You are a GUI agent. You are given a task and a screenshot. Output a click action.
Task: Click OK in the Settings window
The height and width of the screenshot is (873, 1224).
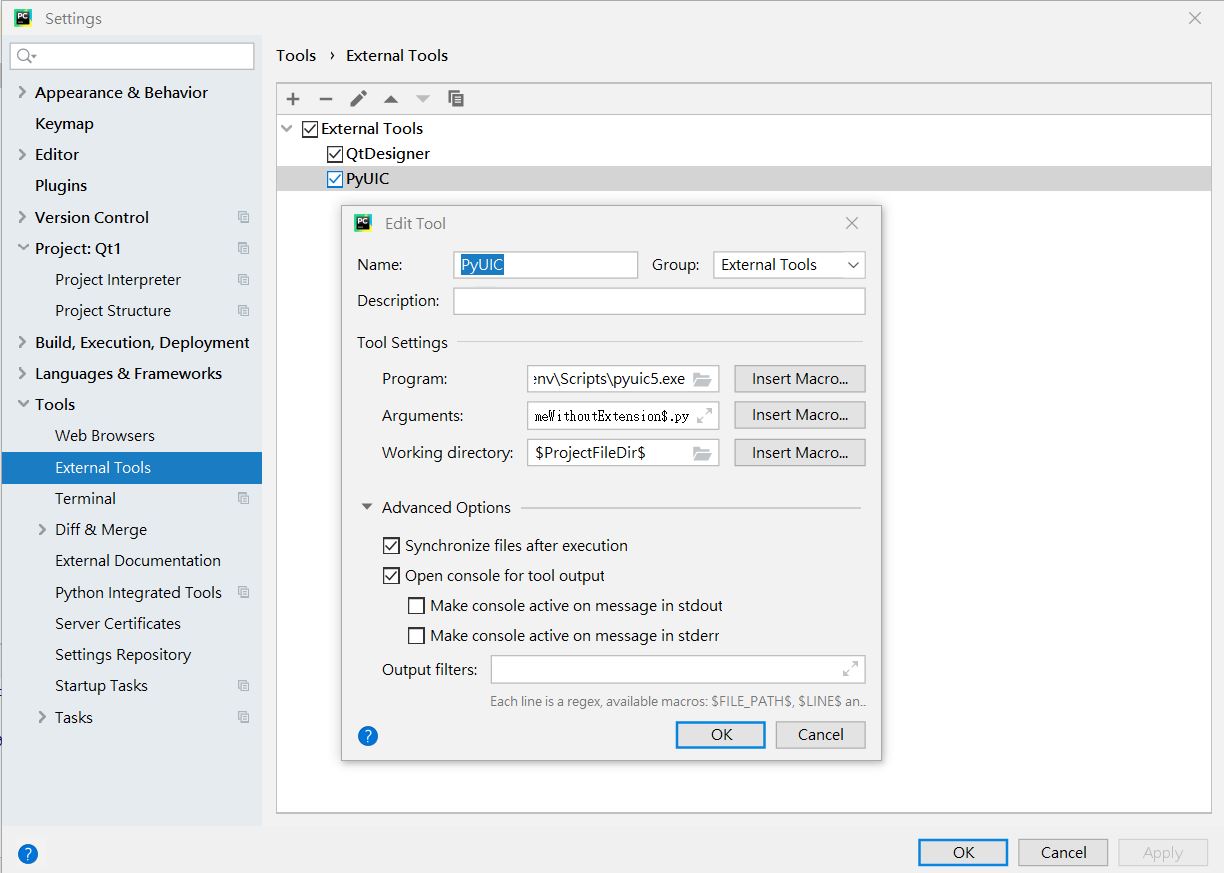(963, 853)
